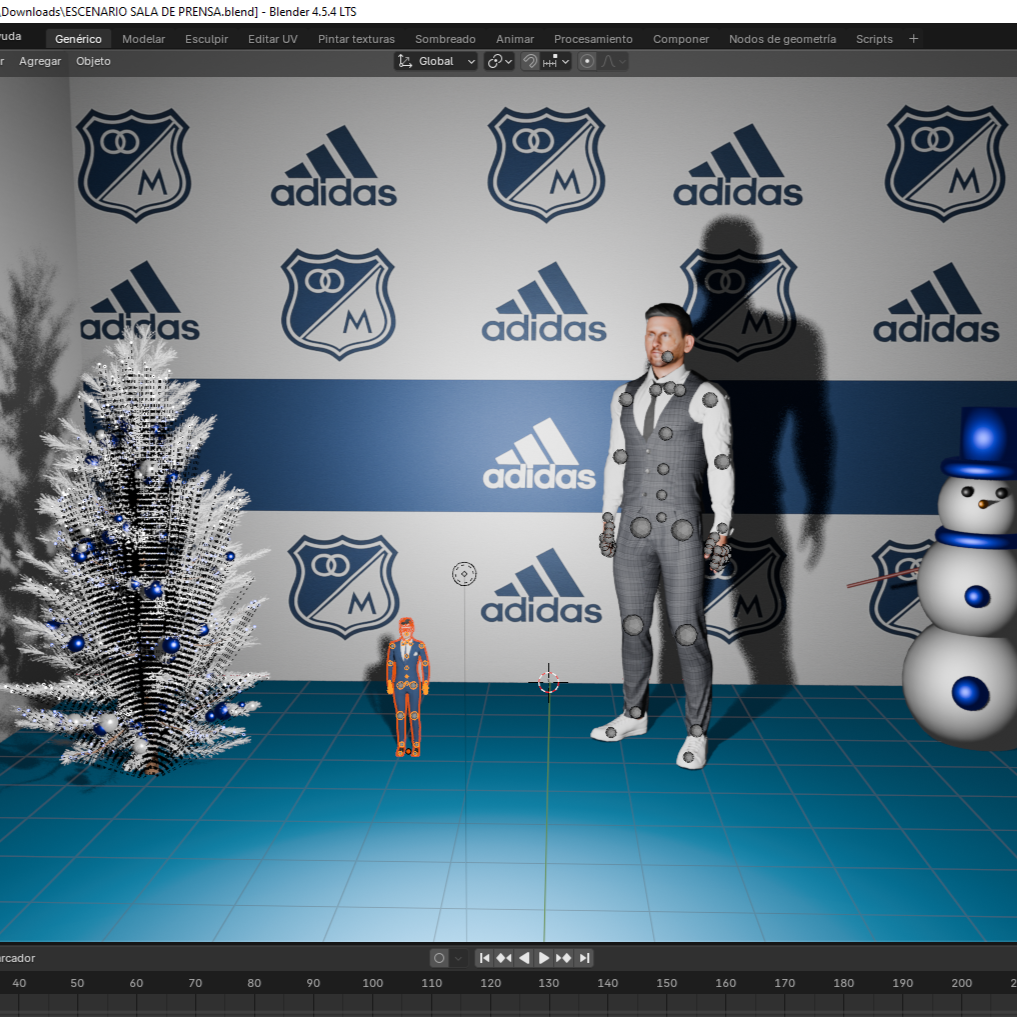The width and height of the screenshot is (1017, 1017).
Task: Select the point light circle gizmo
Action: coord(464,574)
